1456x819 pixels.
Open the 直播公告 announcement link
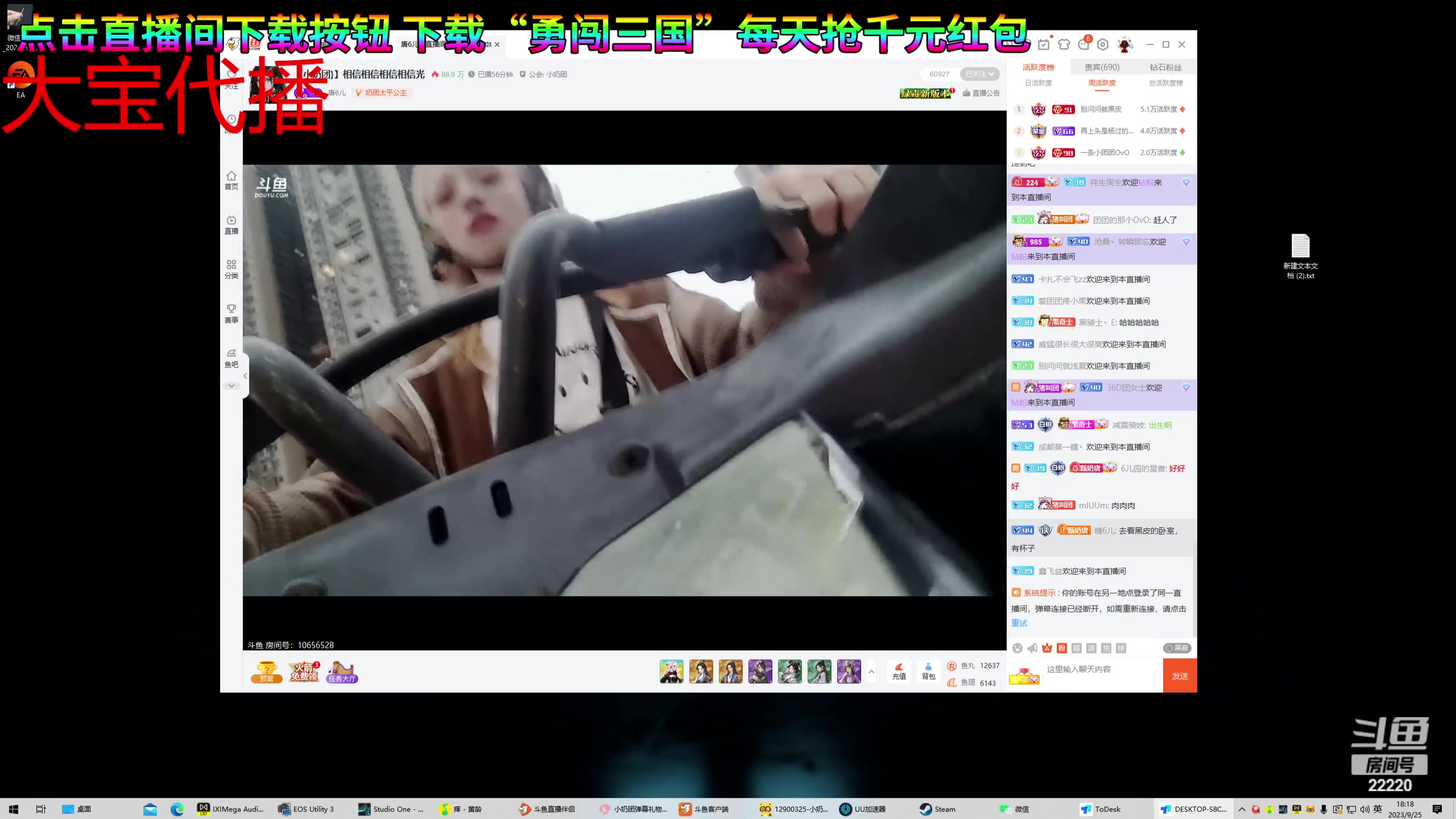pyautogui.click(x=981, y=93)
